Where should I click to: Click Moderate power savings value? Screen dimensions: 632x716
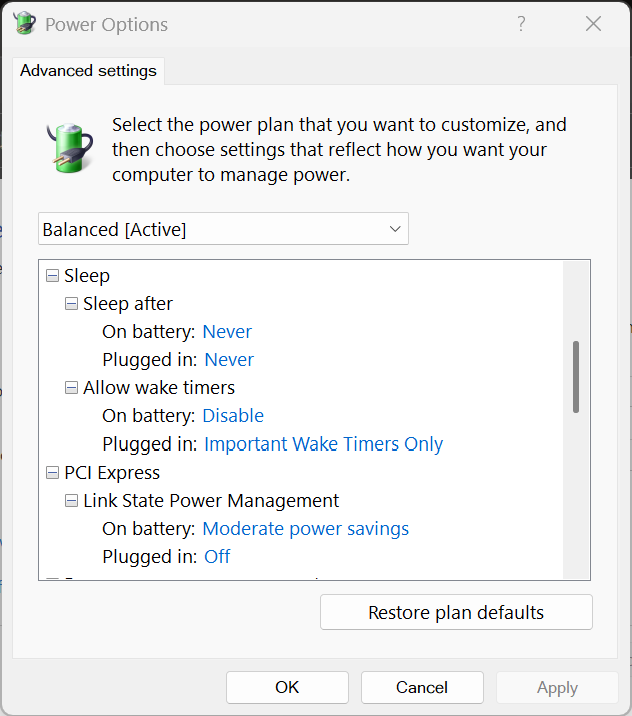coord(305,528)
